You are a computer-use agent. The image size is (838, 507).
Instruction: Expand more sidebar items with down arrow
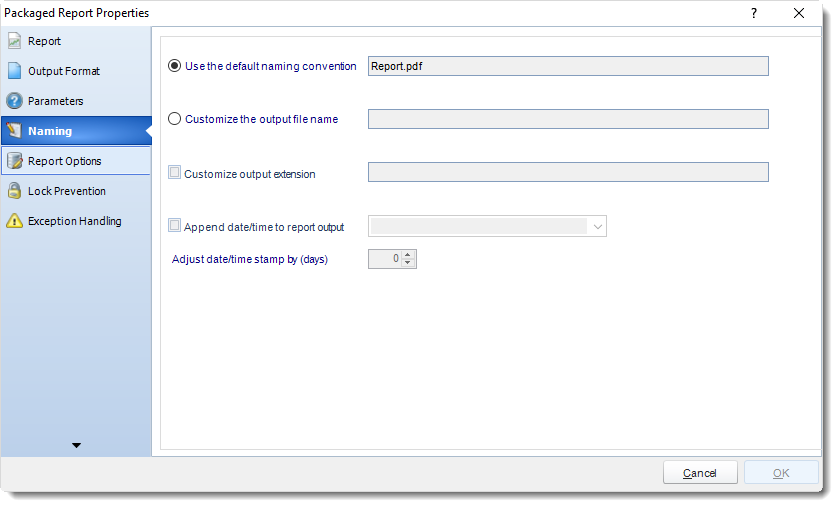pyautogui.click(x=76, y=445)
